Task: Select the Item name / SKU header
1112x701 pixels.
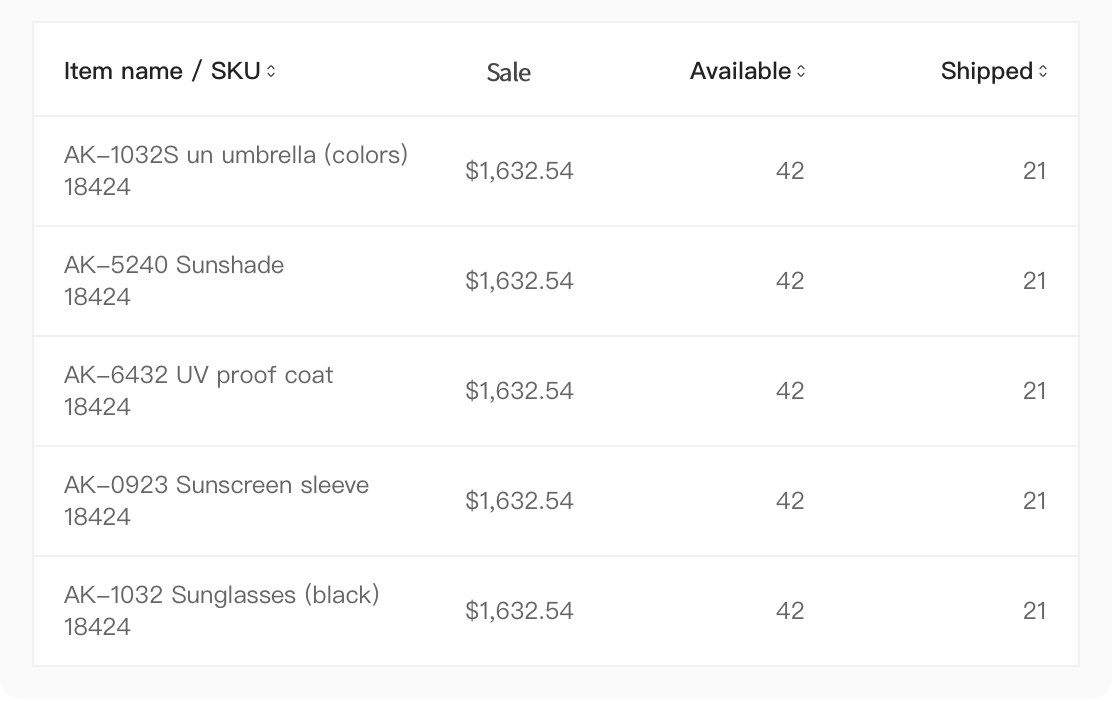Action: (x=162, y=71)
